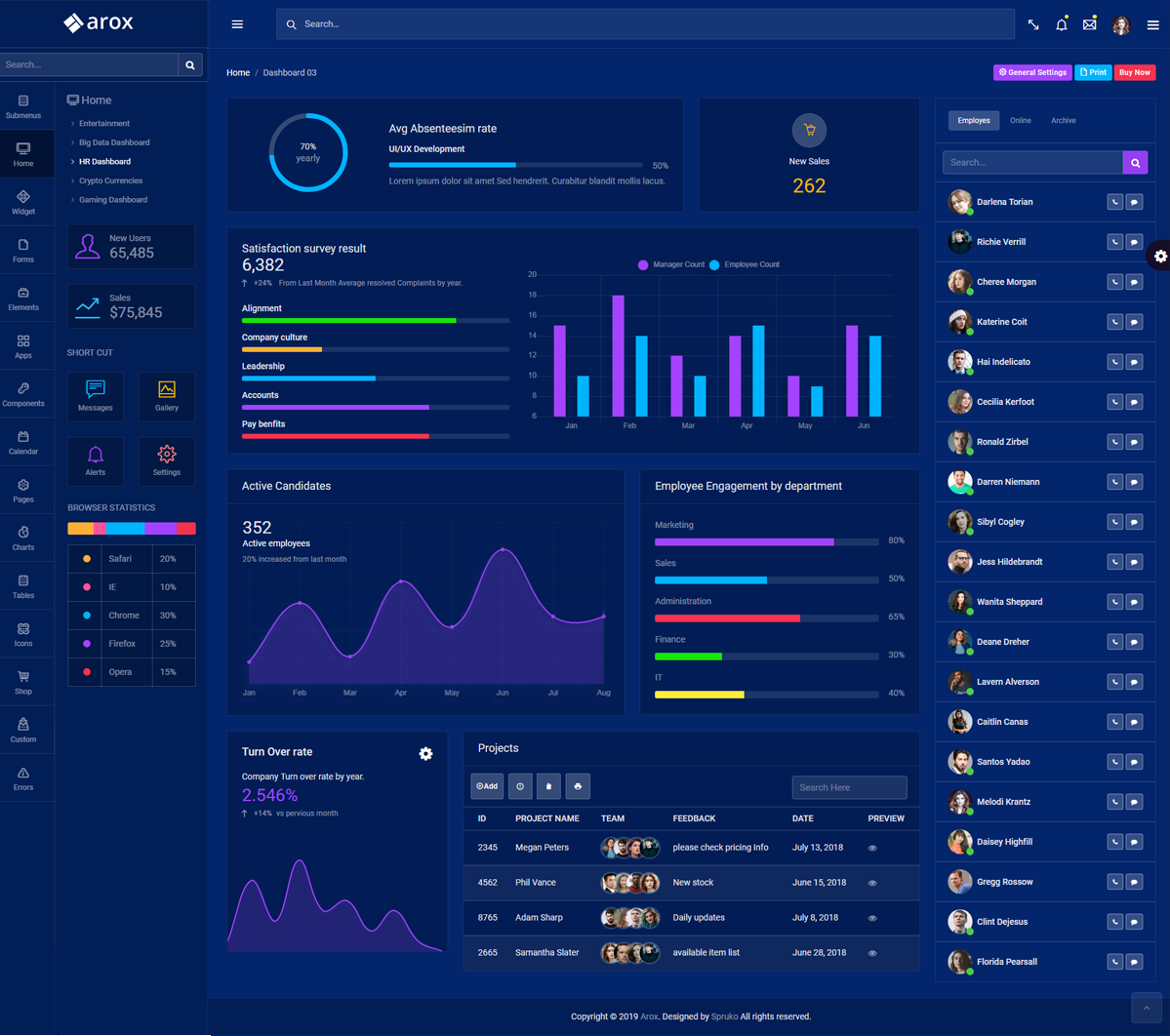The image size is (1170, 1036).
Task: Click the General Settings button
Action: [x=1032, y=72]
